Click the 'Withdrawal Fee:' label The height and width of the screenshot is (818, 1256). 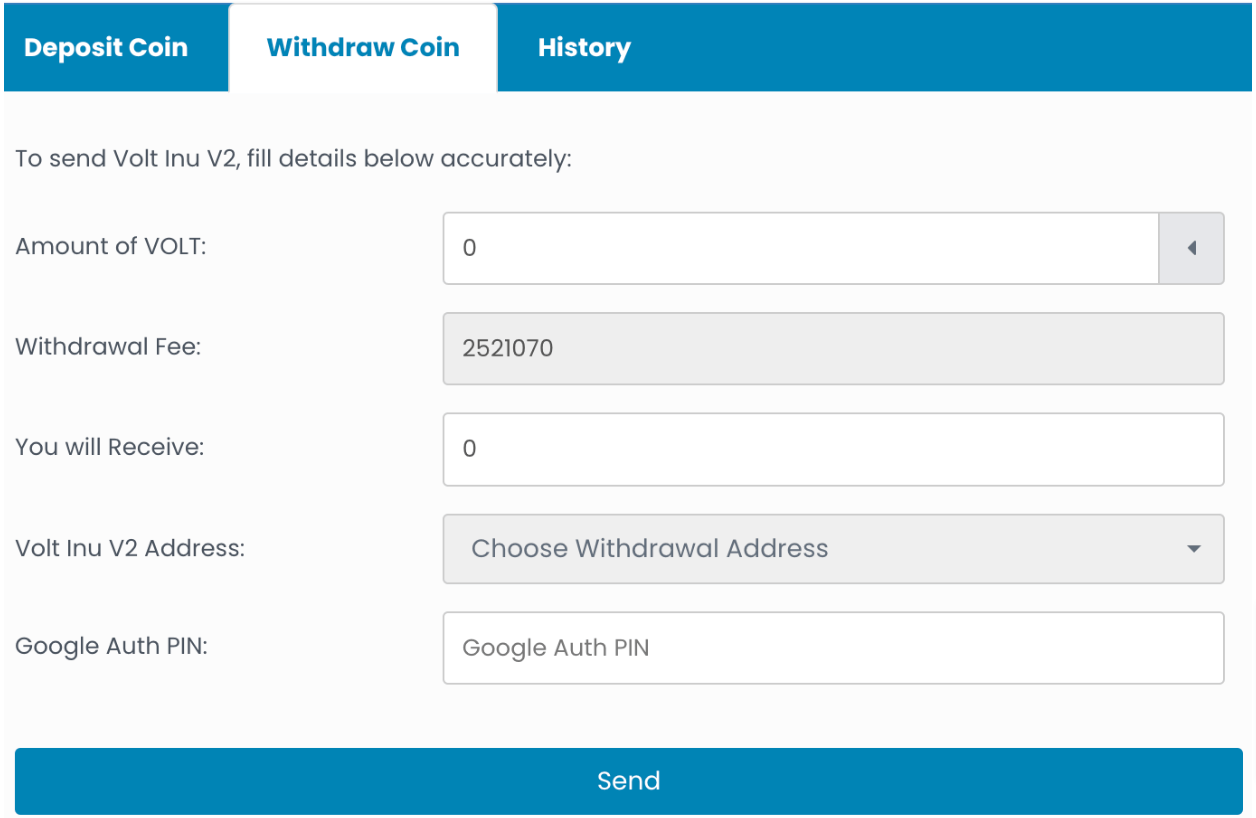[109, 346]
